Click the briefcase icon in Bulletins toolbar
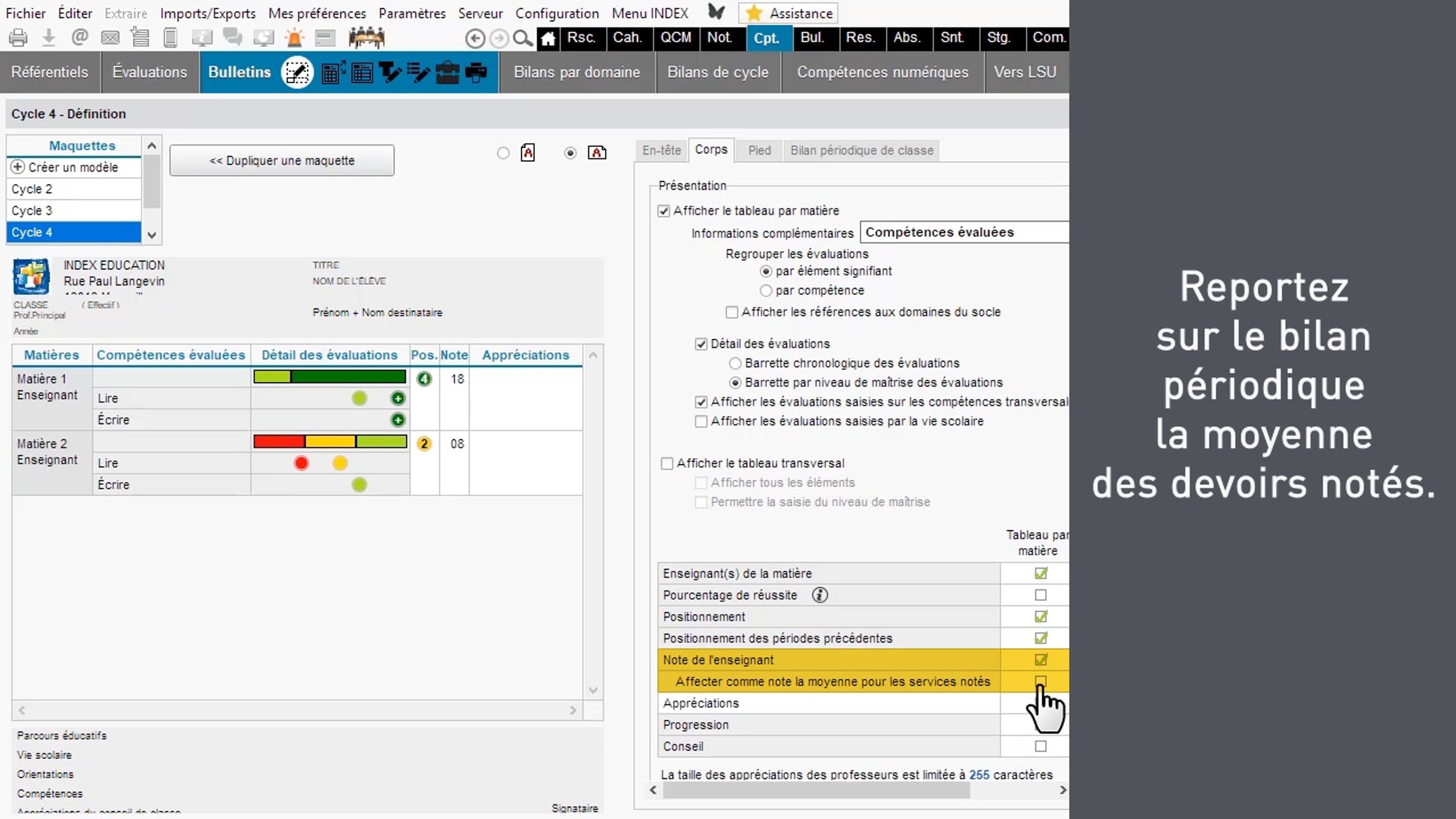The width and height of the screenshot is (1456, 819). coord(447,72)
